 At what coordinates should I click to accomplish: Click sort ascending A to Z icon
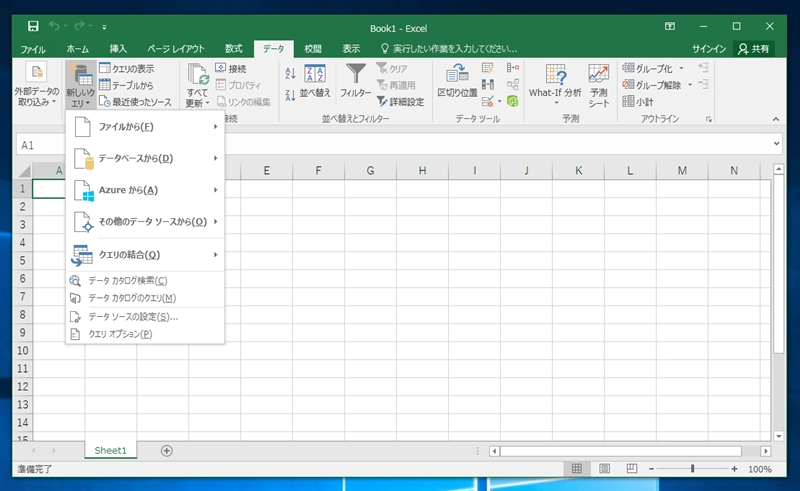tap(290, 73)
